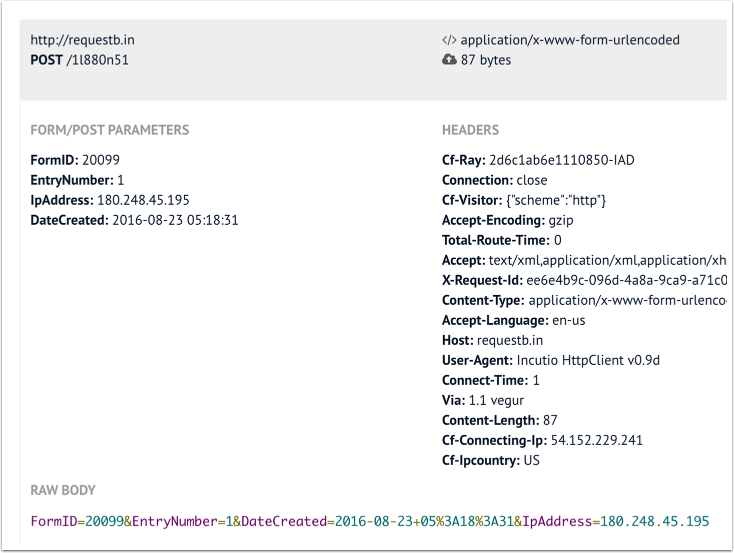
Task: Click the 87 bytes size label
Action: tap(486, 60)
